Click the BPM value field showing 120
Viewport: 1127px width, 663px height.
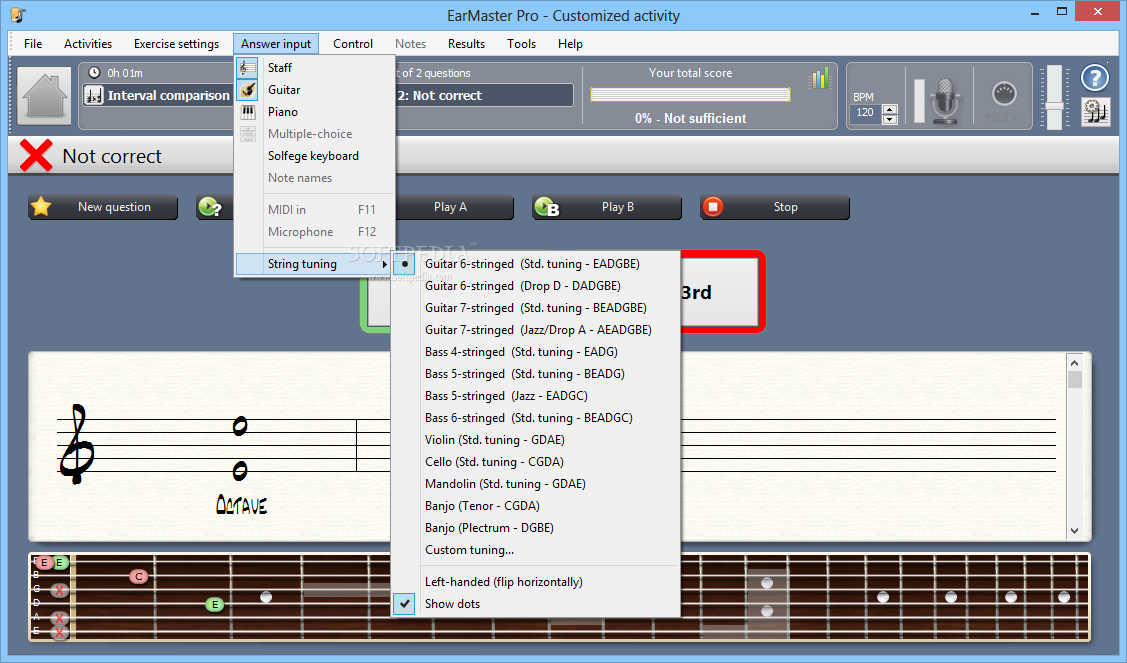(865, 114)
